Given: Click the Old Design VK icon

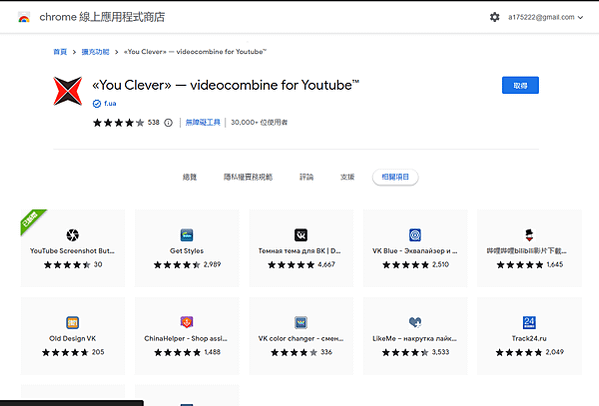Looking at the screenshot, I should (x=73, y=322).
